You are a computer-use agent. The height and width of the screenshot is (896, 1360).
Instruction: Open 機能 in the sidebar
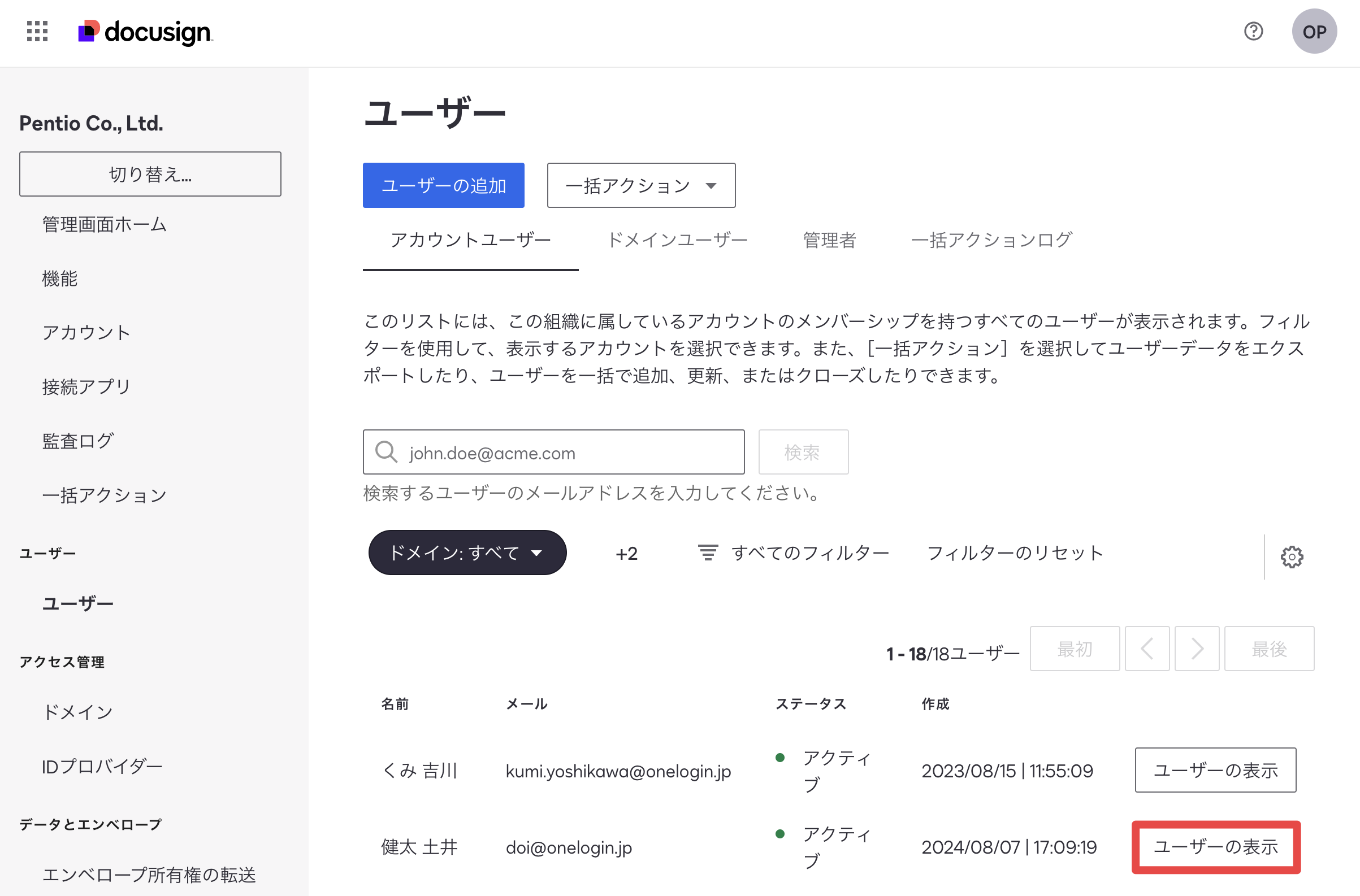pyautogui.click(x=60, y=279)
